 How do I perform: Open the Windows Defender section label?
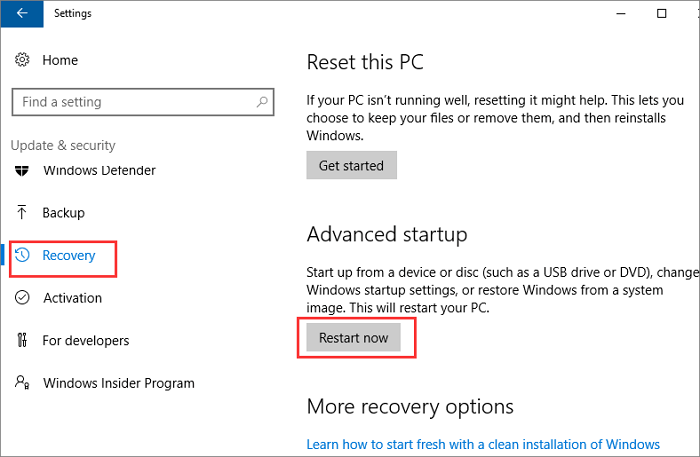pyautogui.click(x=99, y=171)
